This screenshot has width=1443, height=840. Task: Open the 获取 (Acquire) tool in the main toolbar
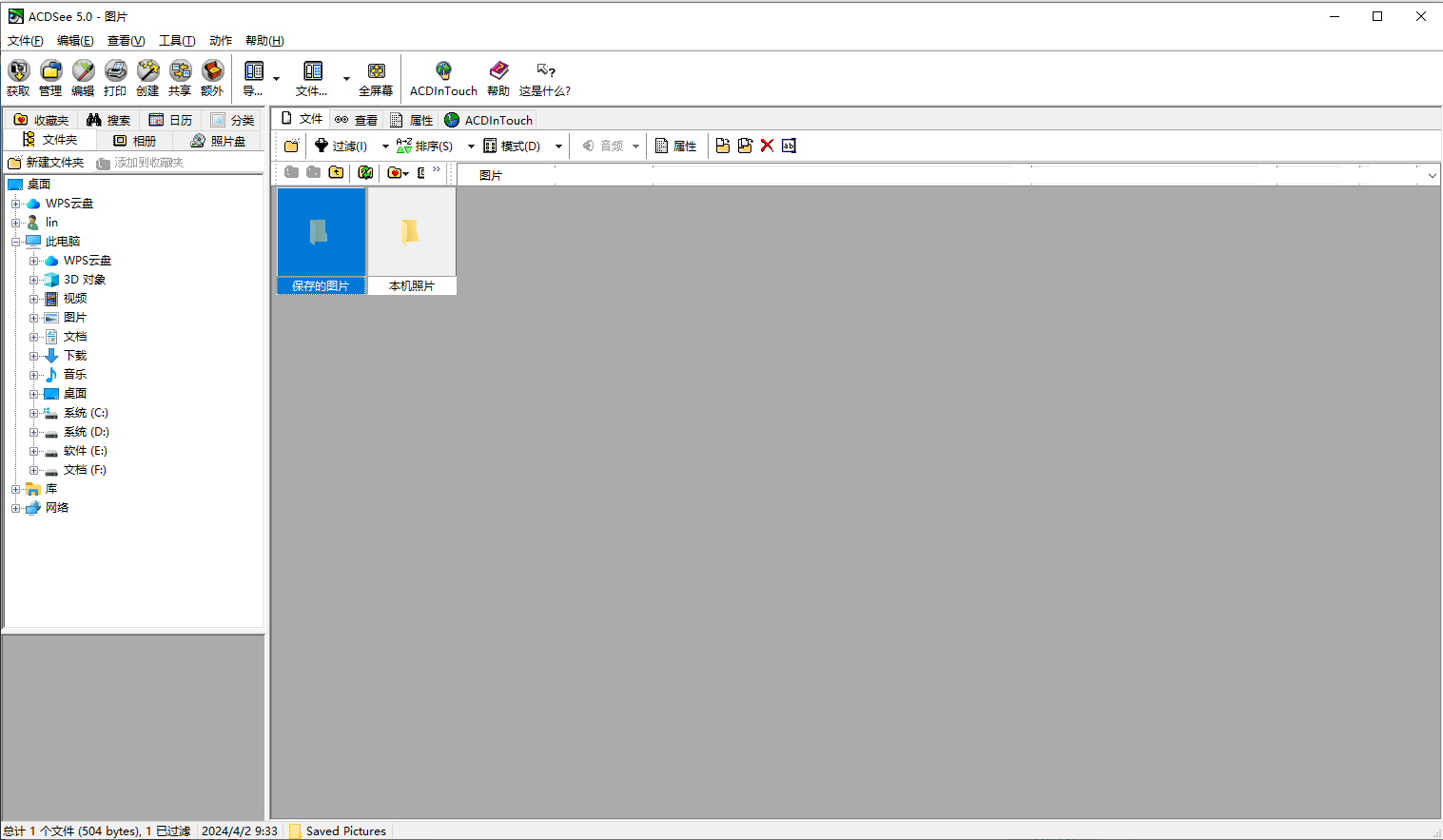pyautogui.click(x=18, y=78)
